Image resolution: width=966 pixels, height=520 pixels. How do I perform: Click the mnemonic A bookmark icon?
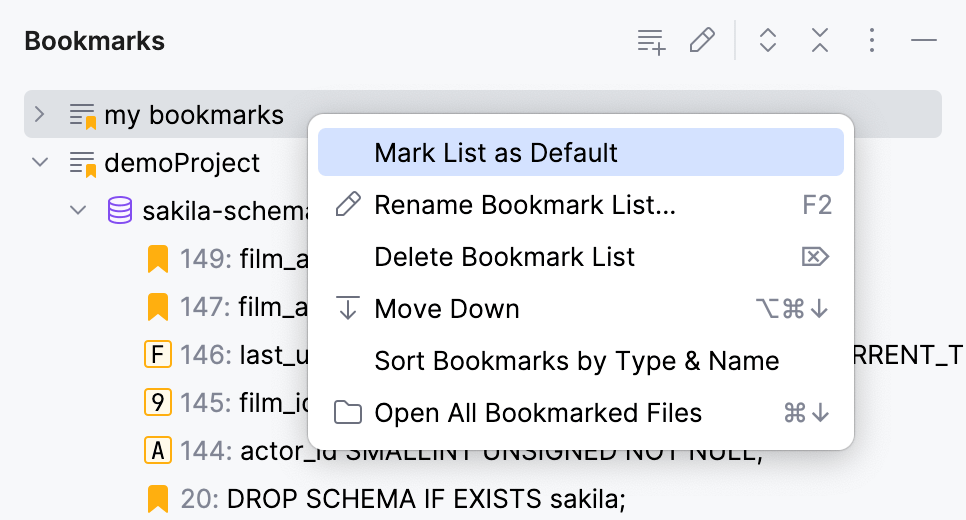pyautogui.click(x=157, y=451)
